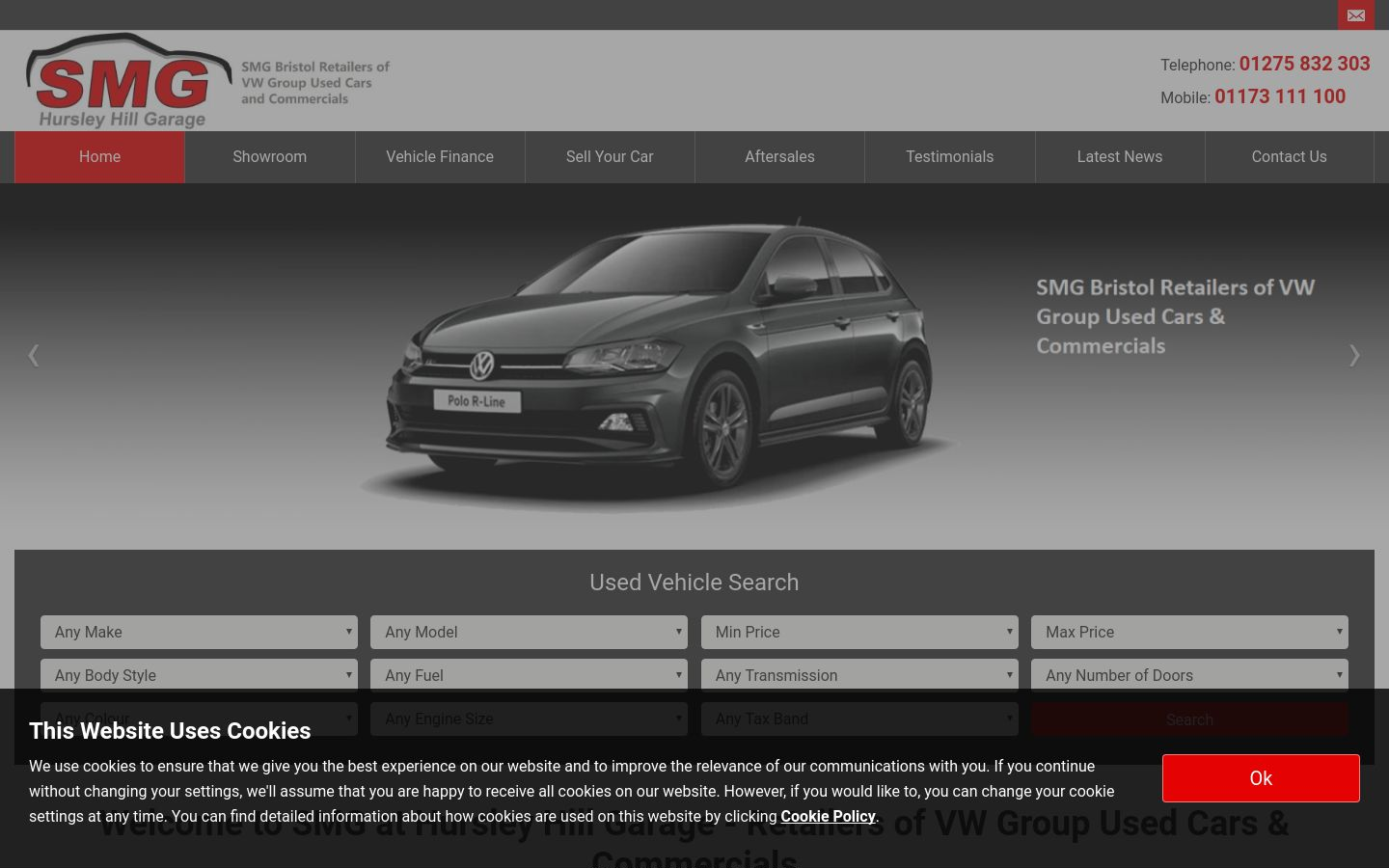Open the Showroom page
The width and height of the screenshot is (1389, 868).
(x=270, y=157)
